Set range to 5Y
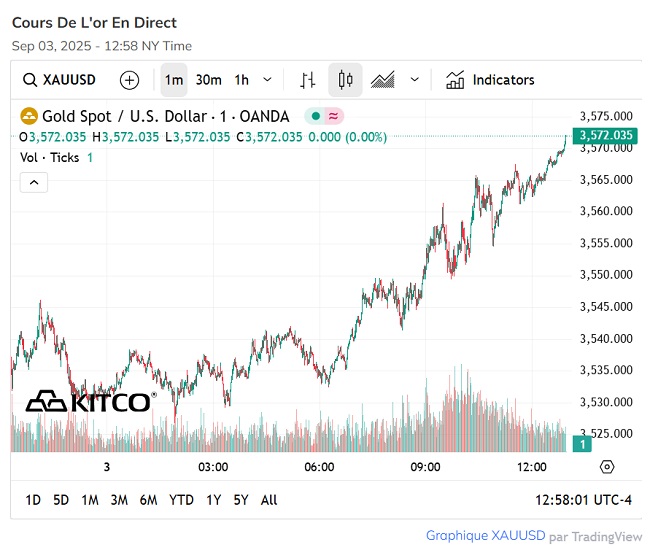Image resolution: width=650 pixels, height=550 pixels. tap(241, 500)
